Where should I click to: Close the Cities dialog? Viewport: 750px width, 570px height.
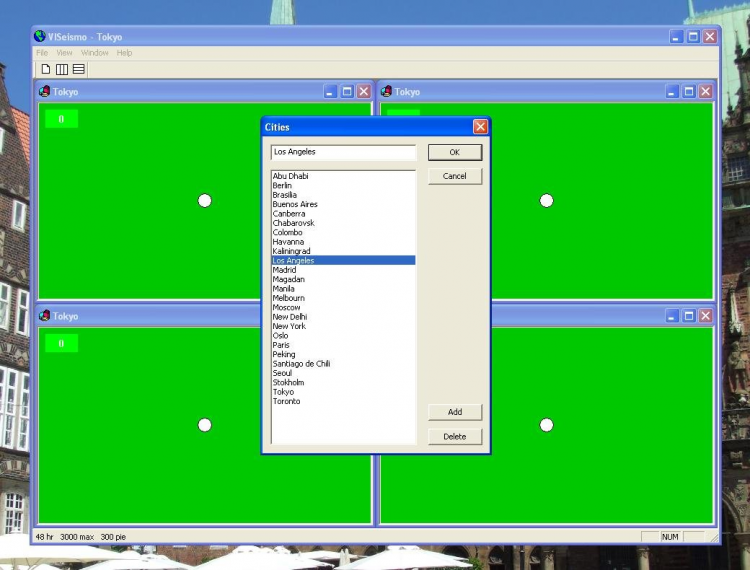[480, 127]
